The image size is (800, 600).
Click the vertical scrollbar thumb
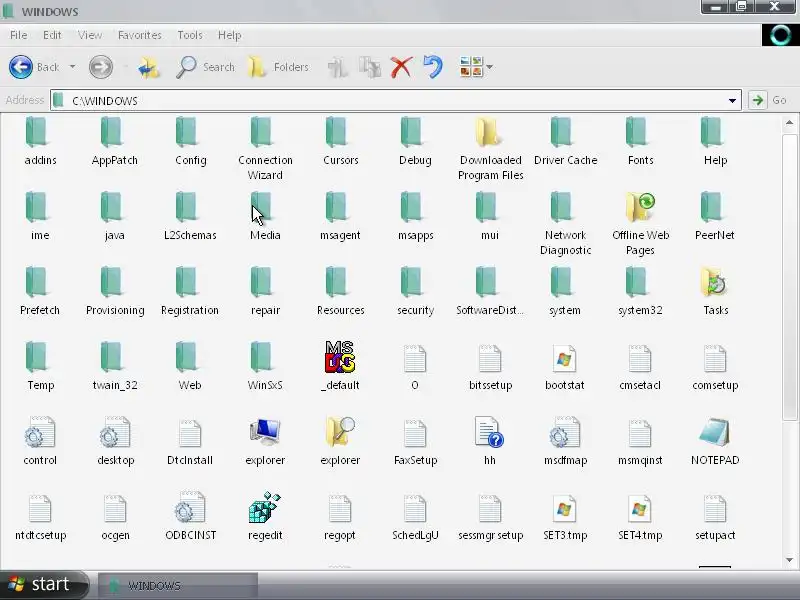point(789,277)
